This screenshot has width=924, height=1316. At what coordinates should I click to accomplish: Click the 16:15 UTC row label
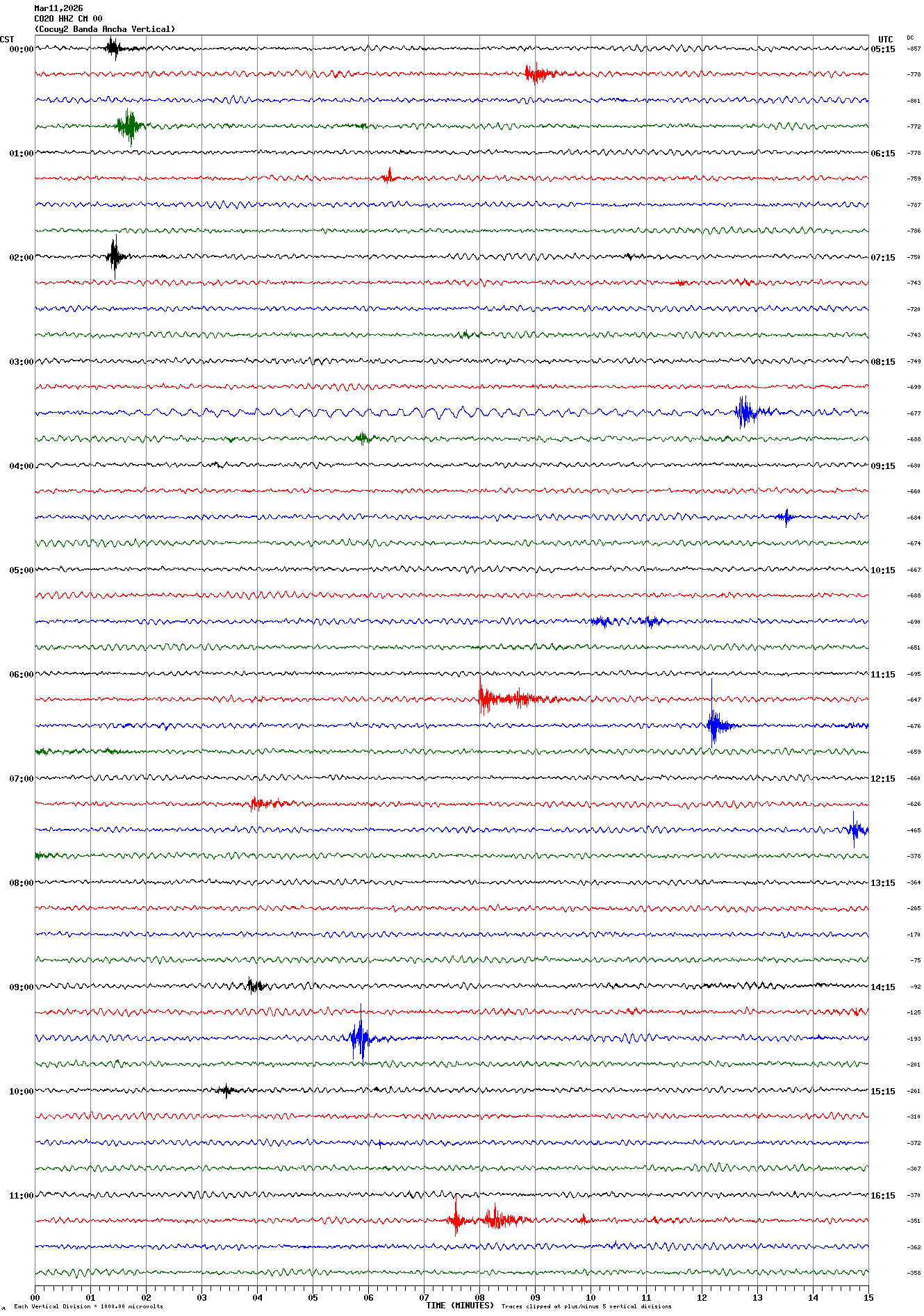(883, 1196)
